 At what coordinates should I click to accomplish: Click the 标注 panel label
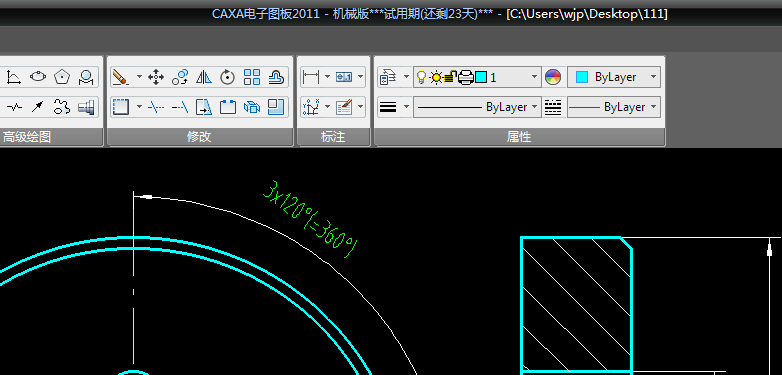pyautogui.click(x=333, y=137)
